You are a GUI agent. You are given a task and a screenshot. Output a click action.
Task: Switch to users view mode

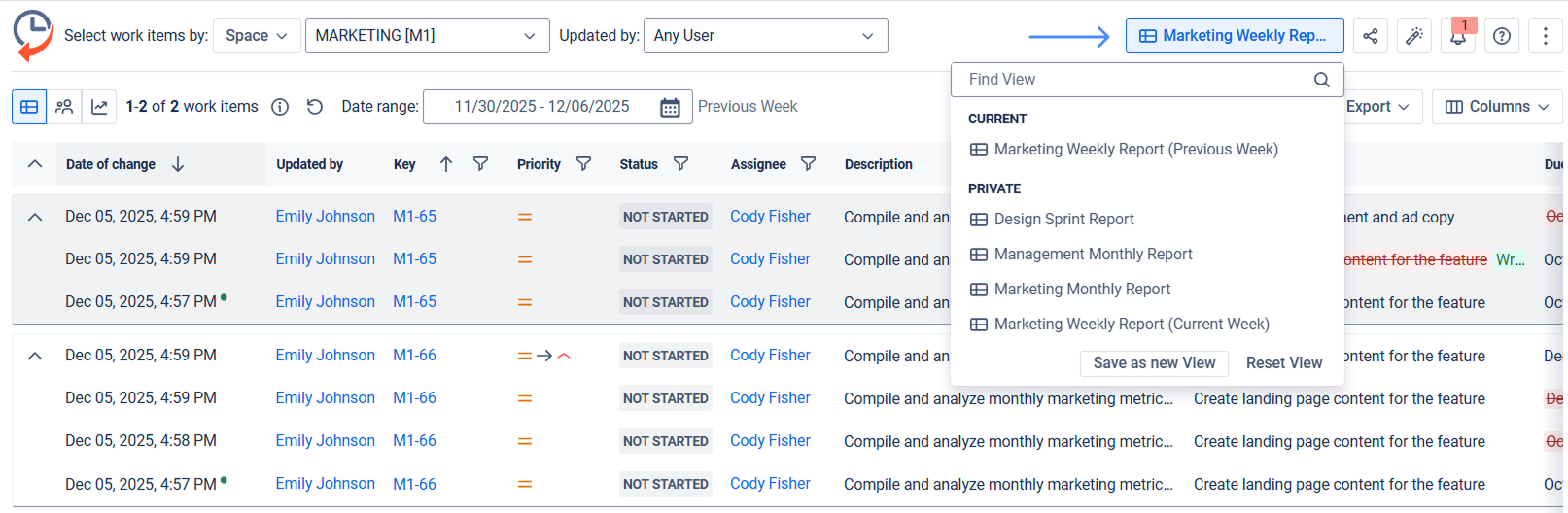(x=64, y=107)
